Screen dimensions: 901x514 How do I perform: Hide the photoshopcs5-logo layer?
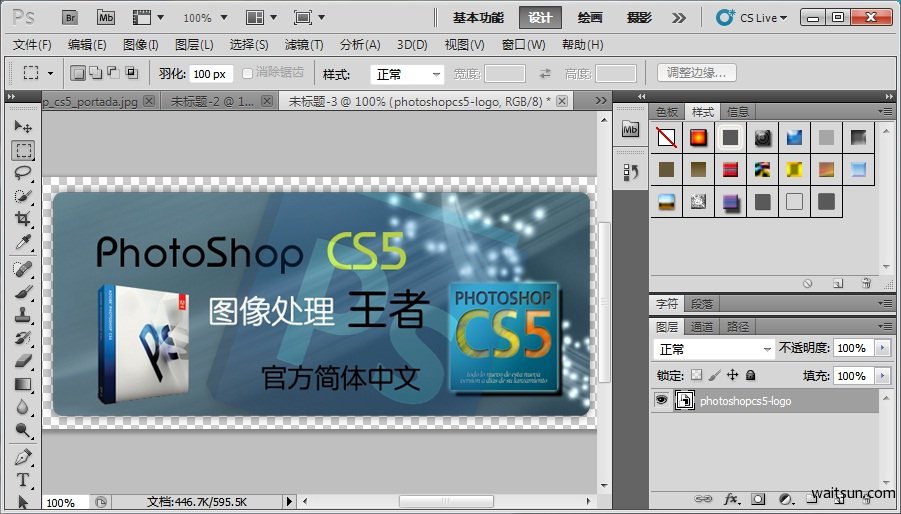coord(661,400)
